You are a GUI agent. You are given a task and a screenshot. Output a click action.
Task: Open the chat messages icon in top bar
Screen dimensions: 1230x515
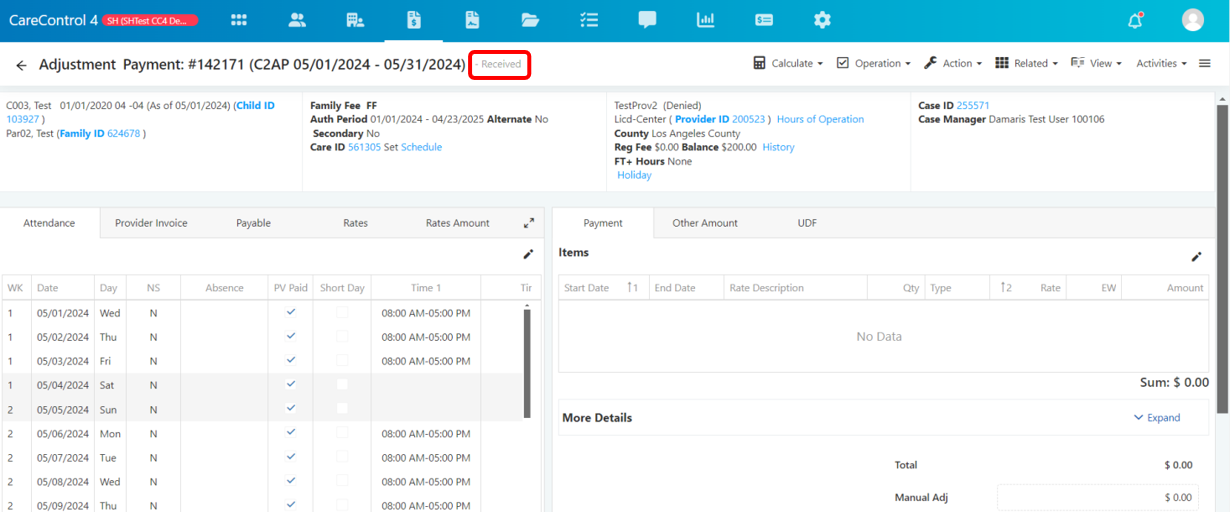(647, 19)
